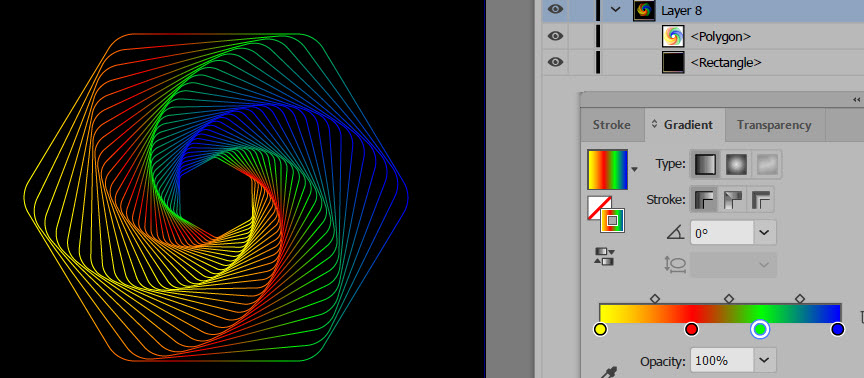Hide Layer 8 using its eye icon
The width and height of the screenshot is (864, 378).
[555, 9]
